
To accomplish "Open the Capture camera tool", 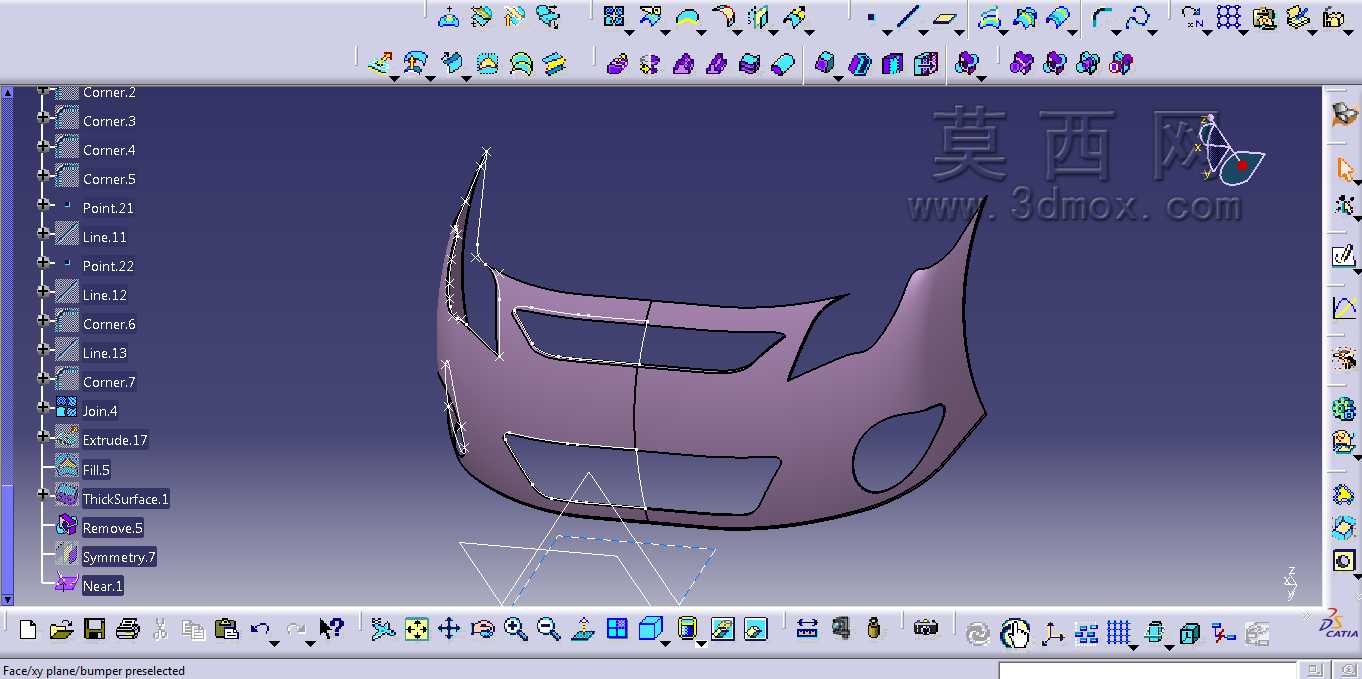I will click(926, 629).
